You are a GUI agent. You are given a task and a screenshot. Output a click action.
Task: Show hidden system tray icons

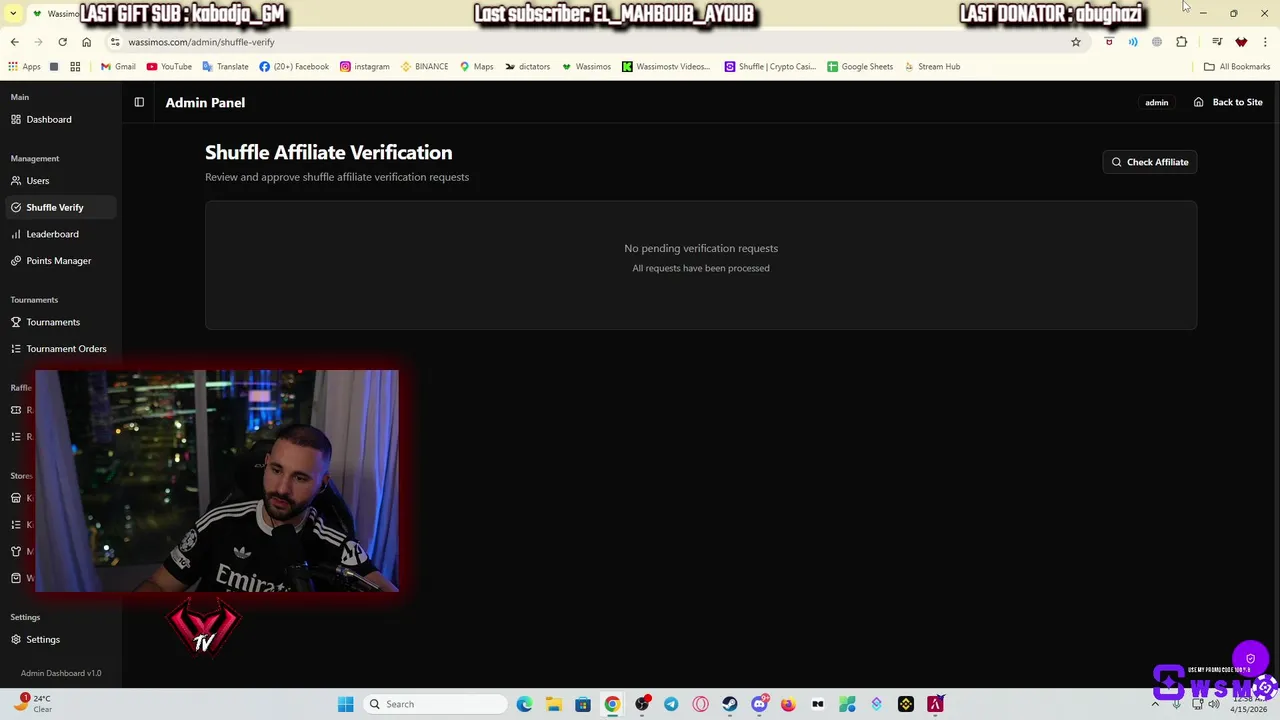pos(1155,704)
